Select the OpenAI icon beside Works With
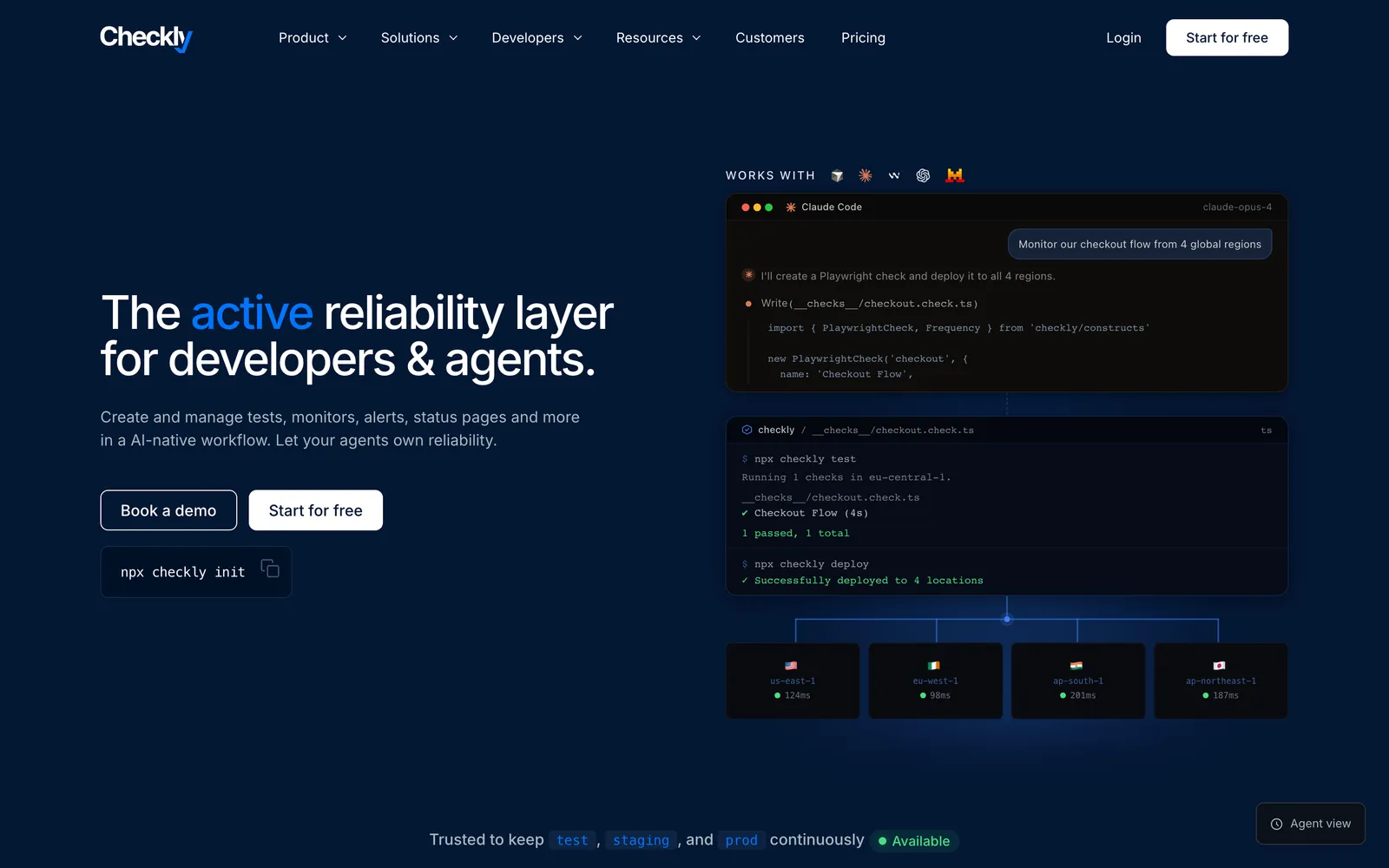Screen dimensions: 1389x868 coord(923,175)
